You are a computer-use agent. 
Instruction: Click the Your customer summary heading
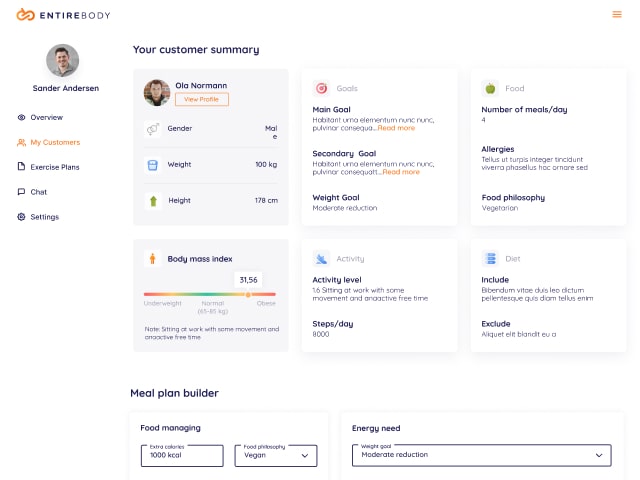click(196, 50)
